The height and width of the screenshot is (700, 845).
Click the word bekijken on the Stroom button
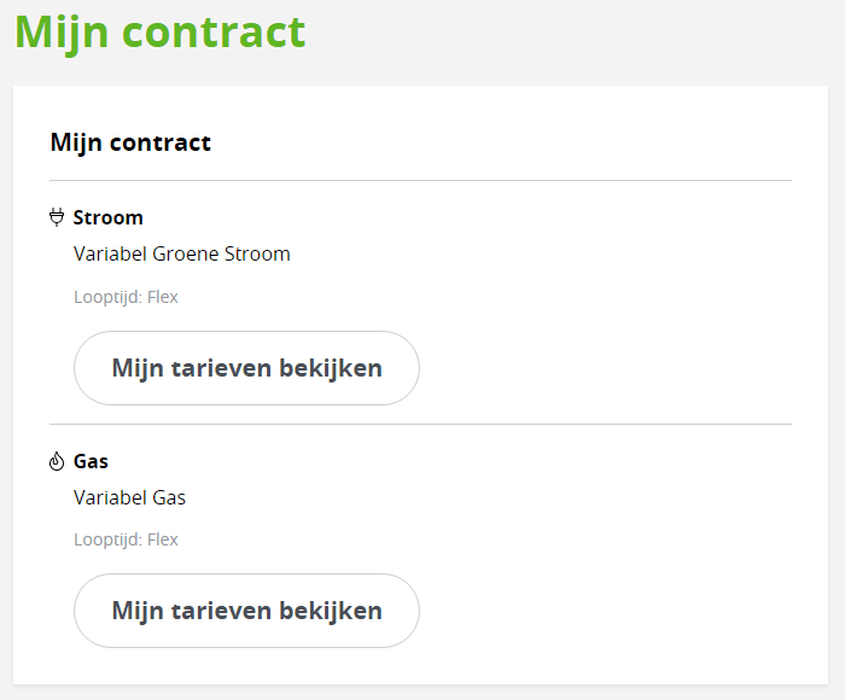pos(331,368)
